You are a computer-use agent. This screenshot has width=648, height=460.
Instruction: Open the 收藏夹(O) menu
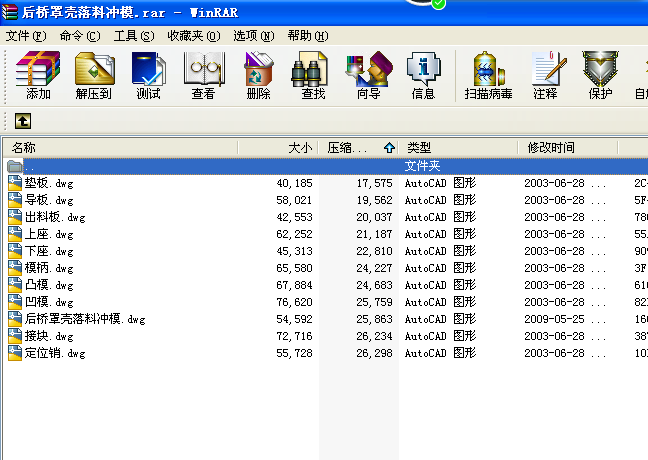pyautogui.click(x=193, y=36)
